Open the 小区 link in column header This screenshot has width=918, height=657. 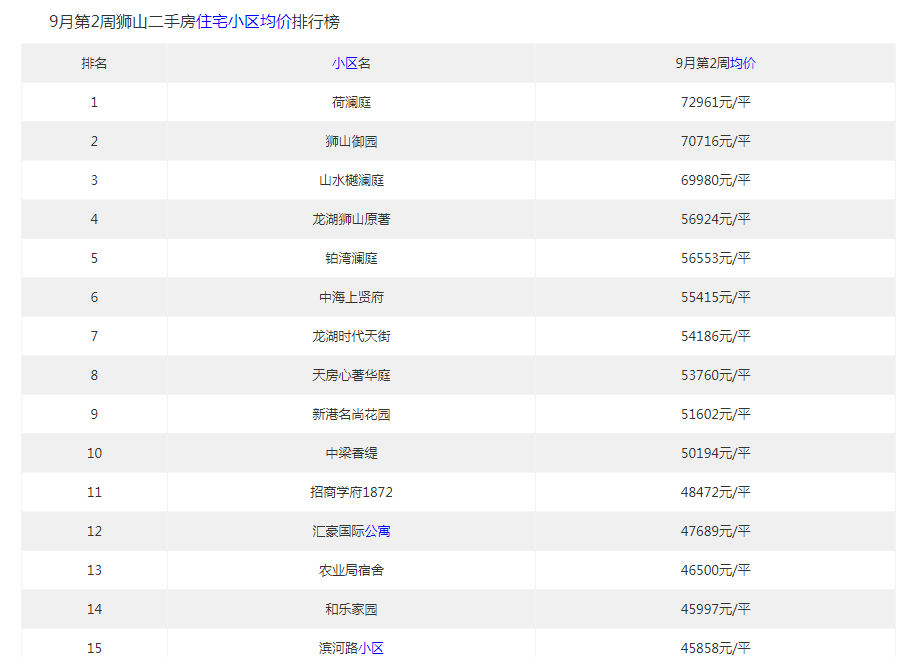(x=344, y=63)
